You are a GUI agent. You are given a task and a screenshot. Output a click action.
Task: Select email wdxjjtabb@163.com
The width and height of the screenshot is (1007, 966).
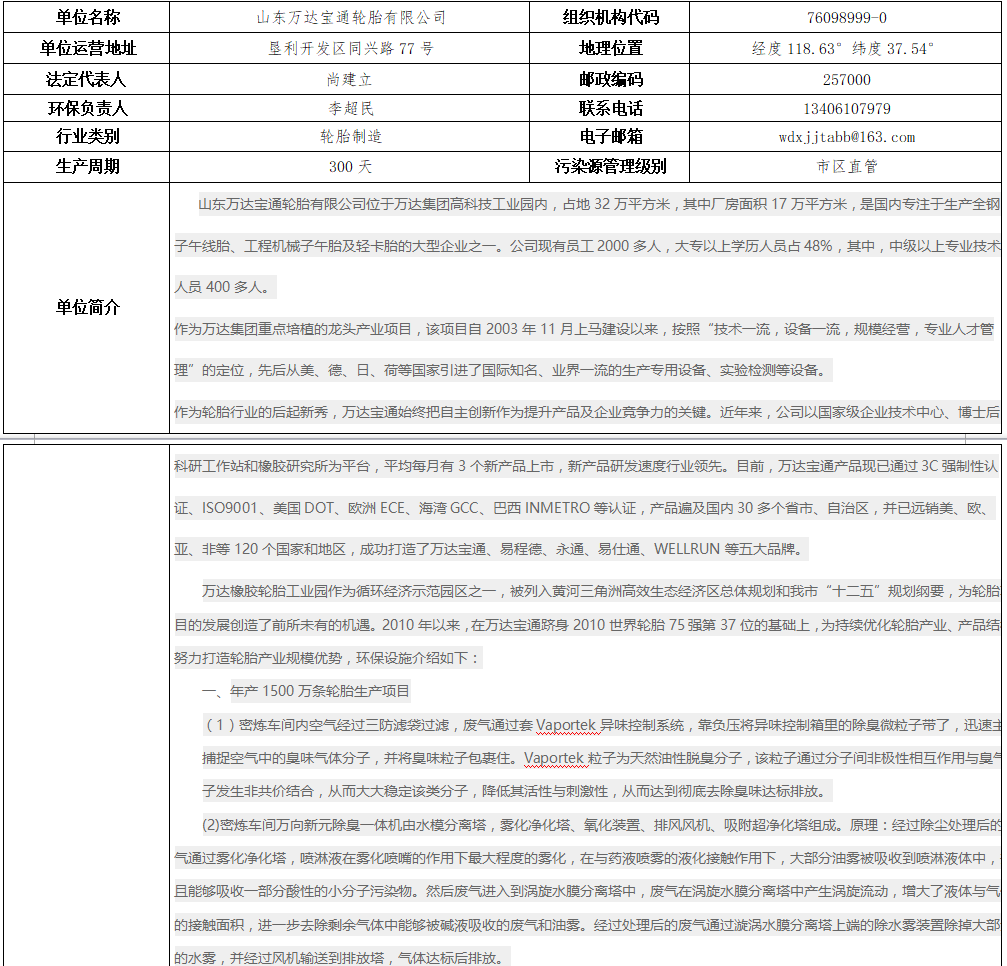tap(846, 137)
